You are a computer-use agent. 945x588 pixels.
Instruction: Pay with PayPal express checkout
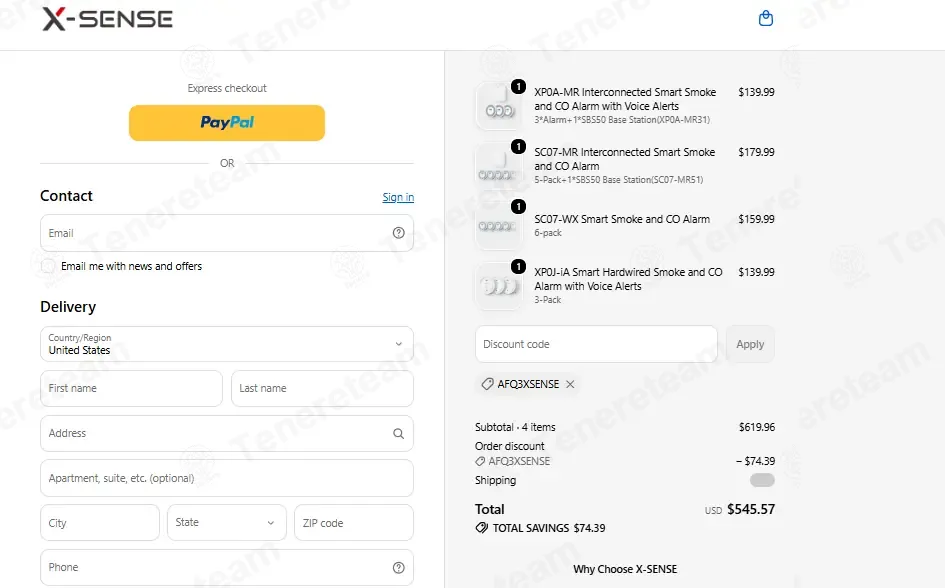point(227,123)
